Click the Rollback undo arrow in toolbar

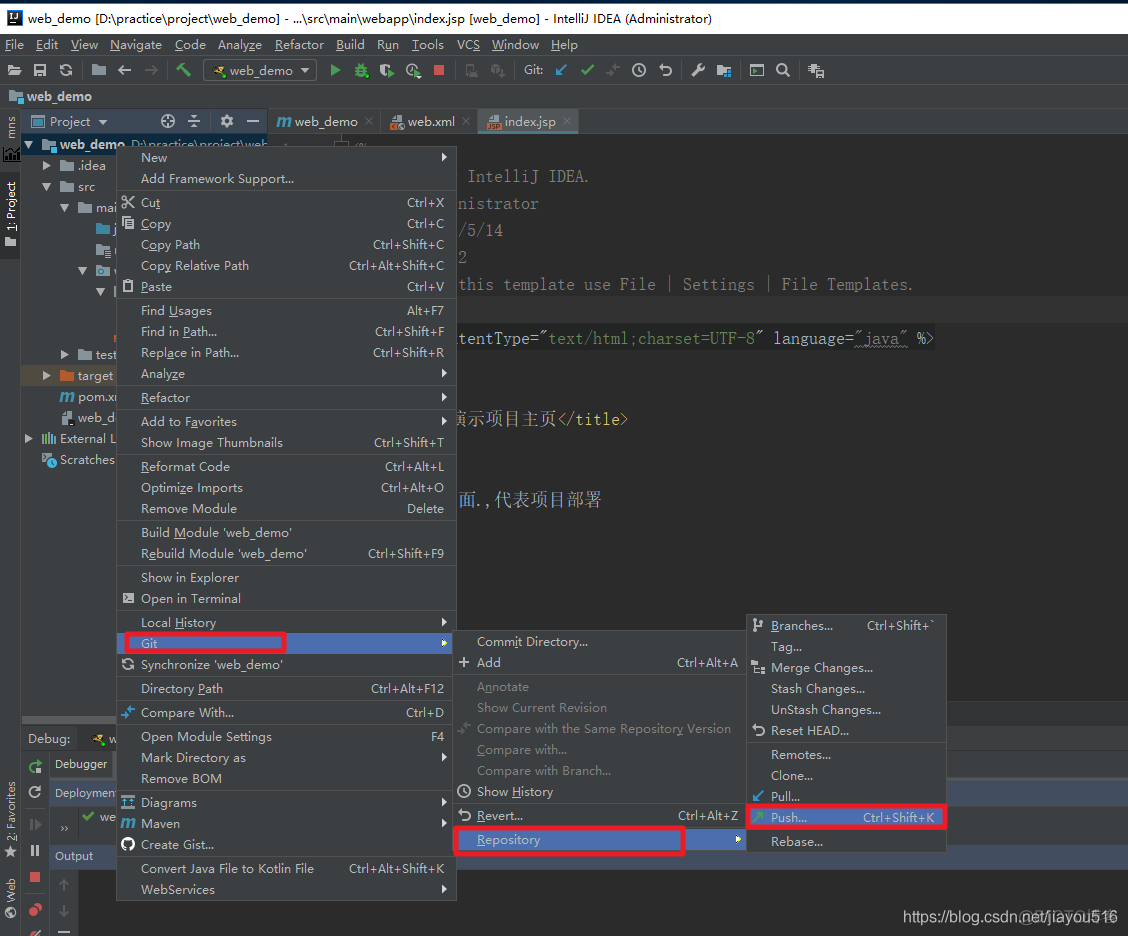(665, 71)
